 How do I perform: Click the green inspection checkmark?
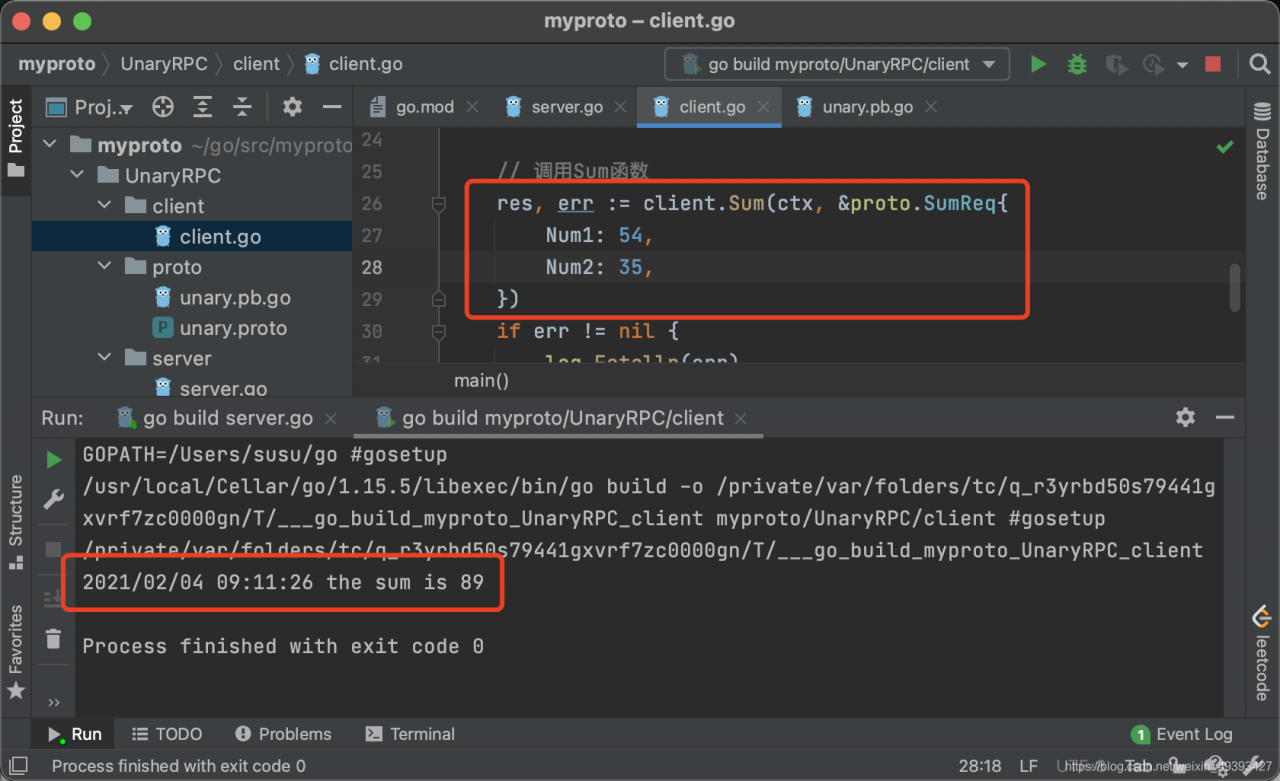coord(1225,147)
